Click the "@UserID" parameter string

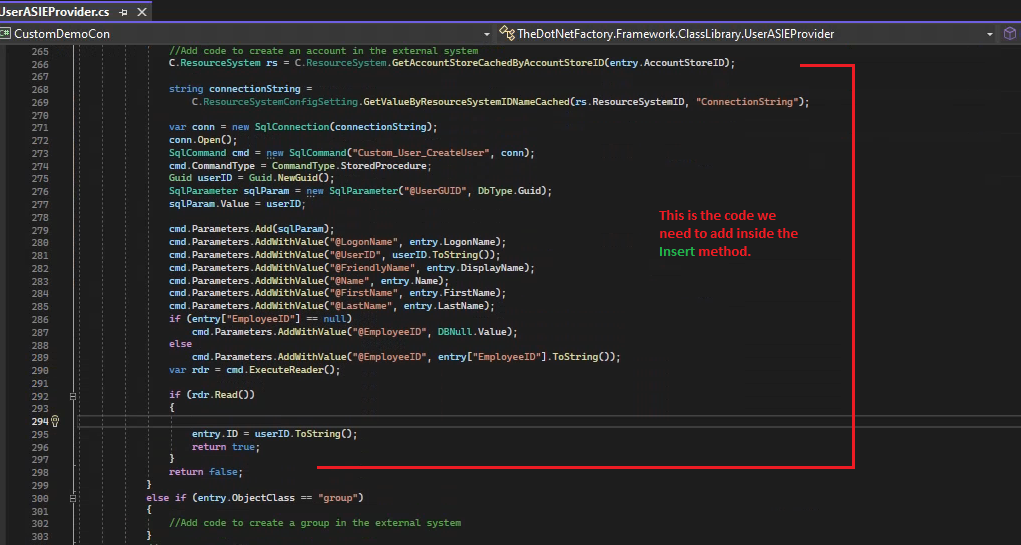click(x=355, y=255)
